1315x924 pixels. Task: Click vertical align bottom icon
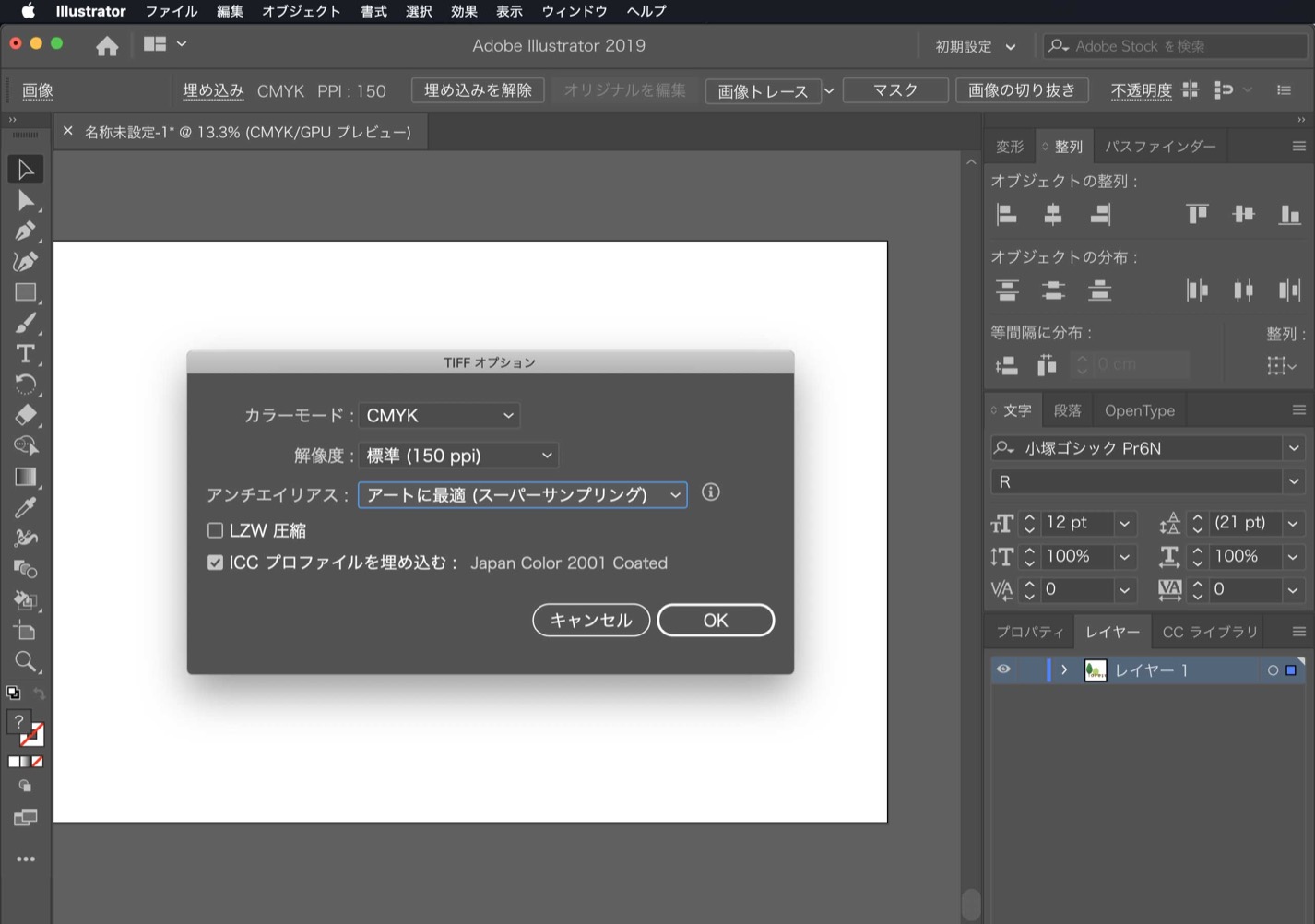click(x=1289, y=215)
